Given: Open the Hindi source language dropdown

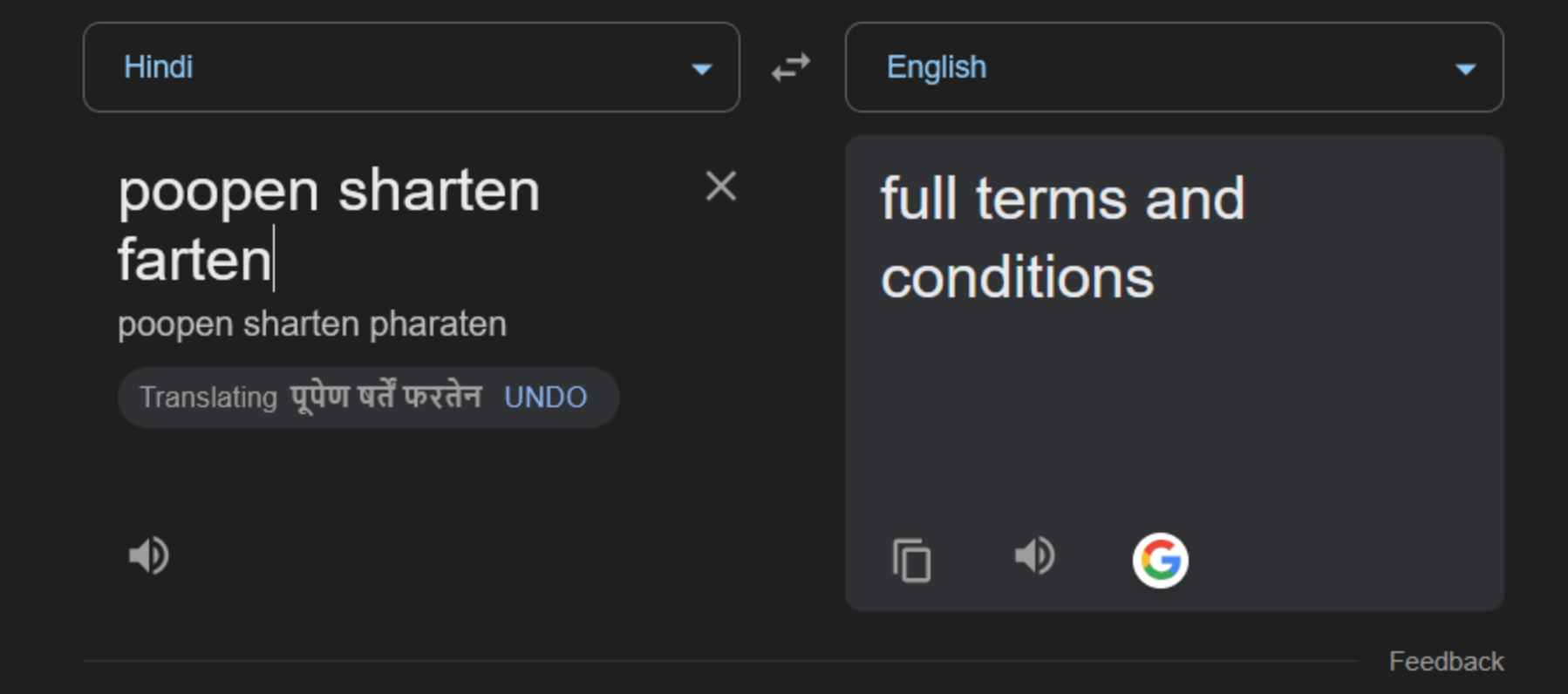Looking at the screenshot, I should coord(411,67).
